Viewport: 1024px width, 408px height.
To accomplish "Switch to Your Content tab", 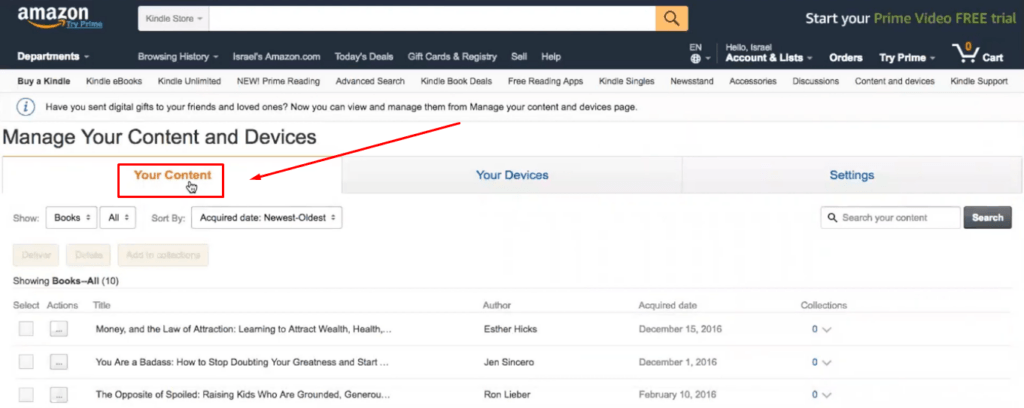I will 172,176.
